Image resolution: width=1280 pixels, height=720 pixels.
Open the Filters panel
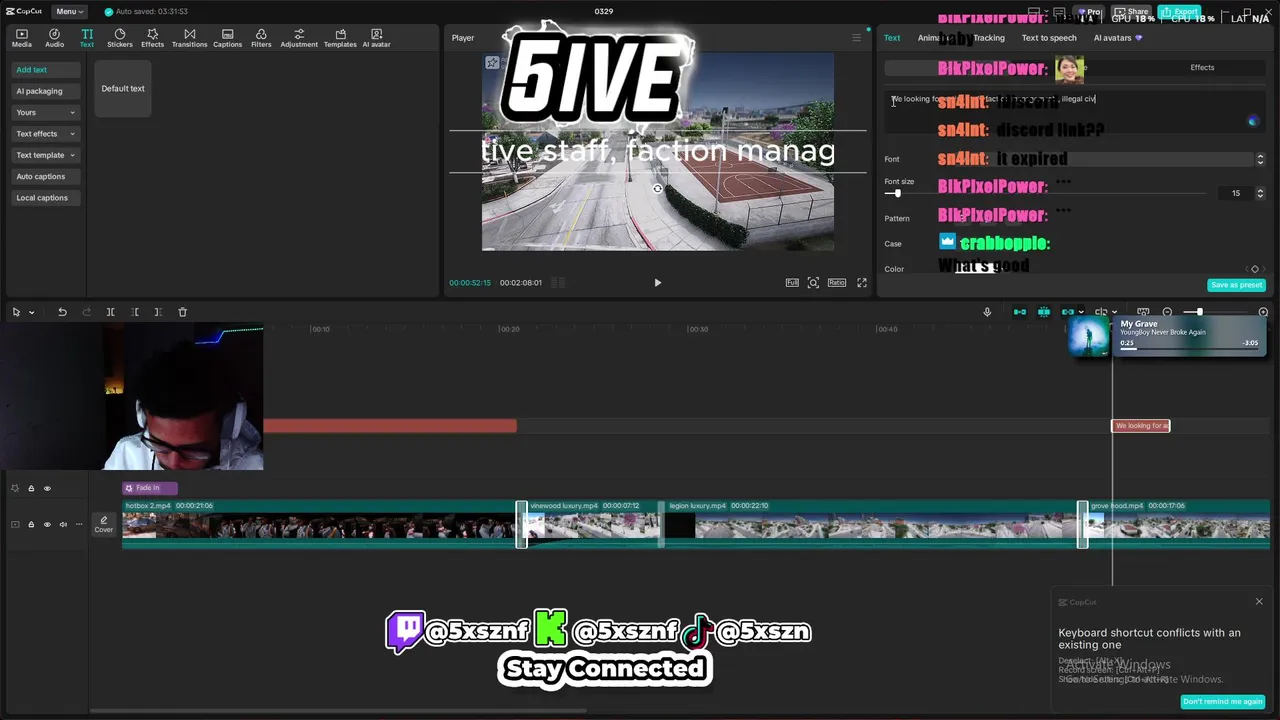261,38
